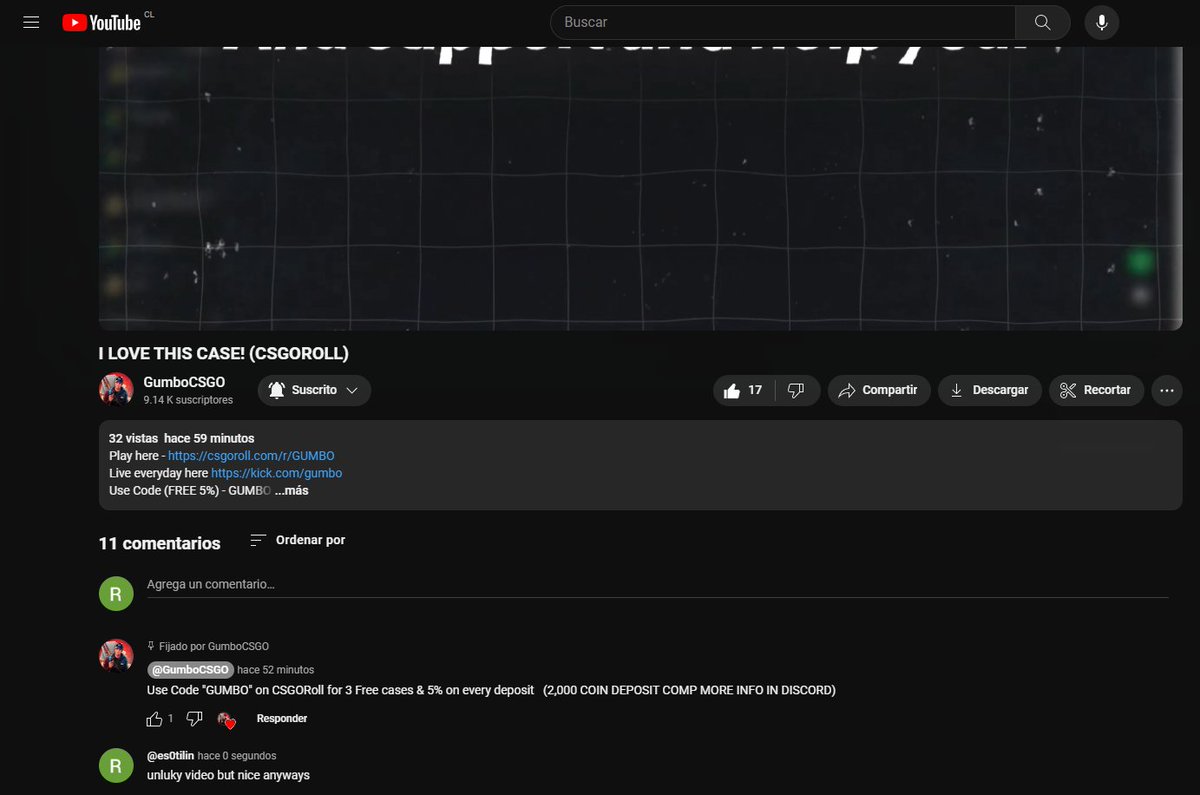
Task: Share the video via Compartir
Action: pos(878,390)
